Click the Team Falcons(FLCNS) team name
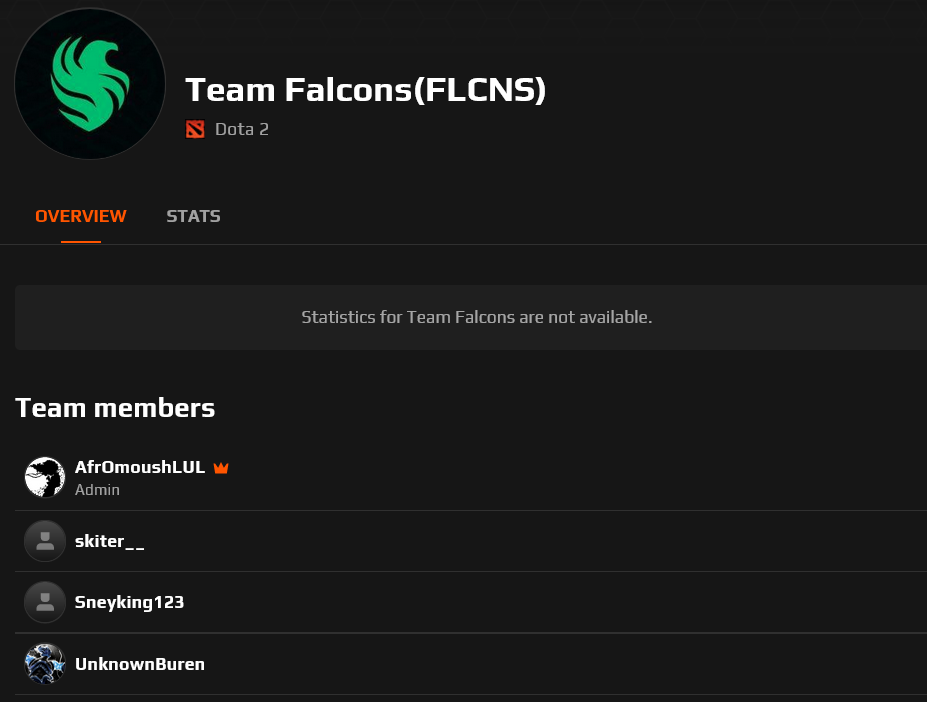927x702 pixels. (x=367, y=90)
